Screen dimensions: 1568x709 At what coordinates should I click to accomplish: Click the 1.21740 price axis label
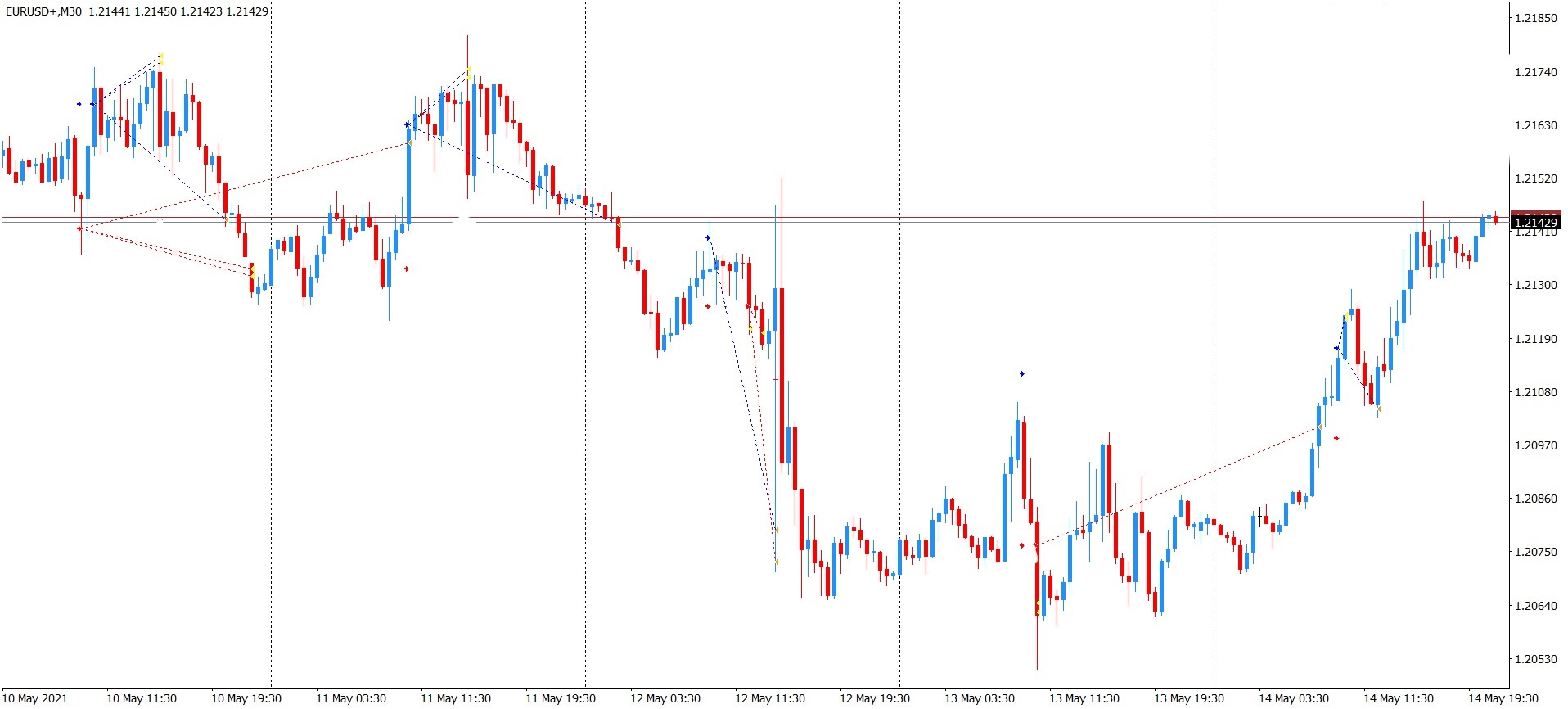1536,72
